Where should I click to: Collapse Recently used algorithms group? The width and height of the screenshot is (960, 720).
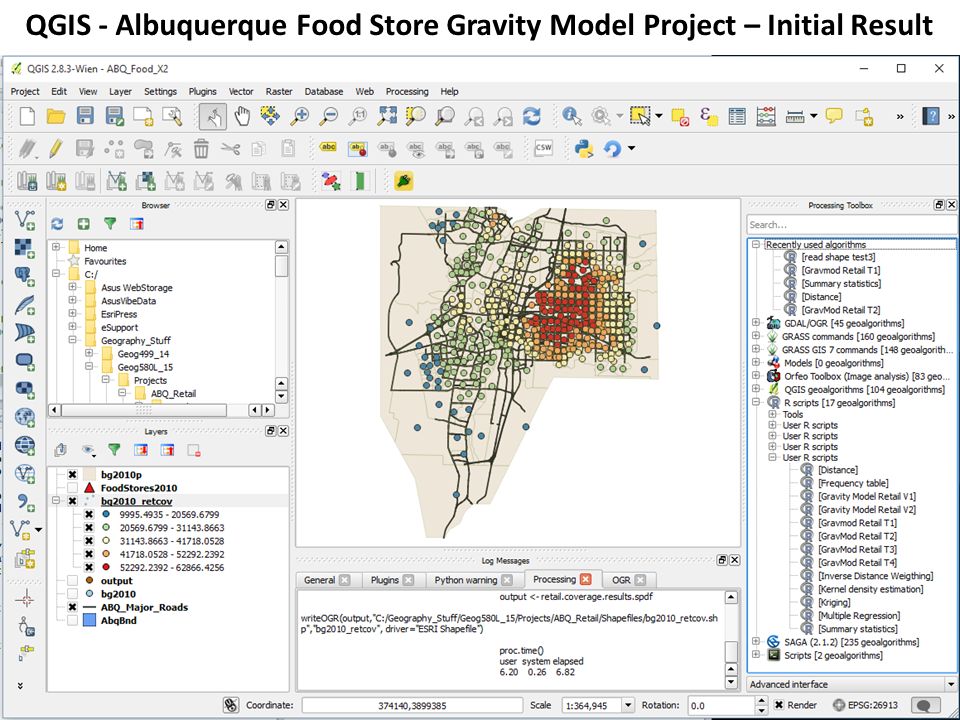[x=756, y=244]
